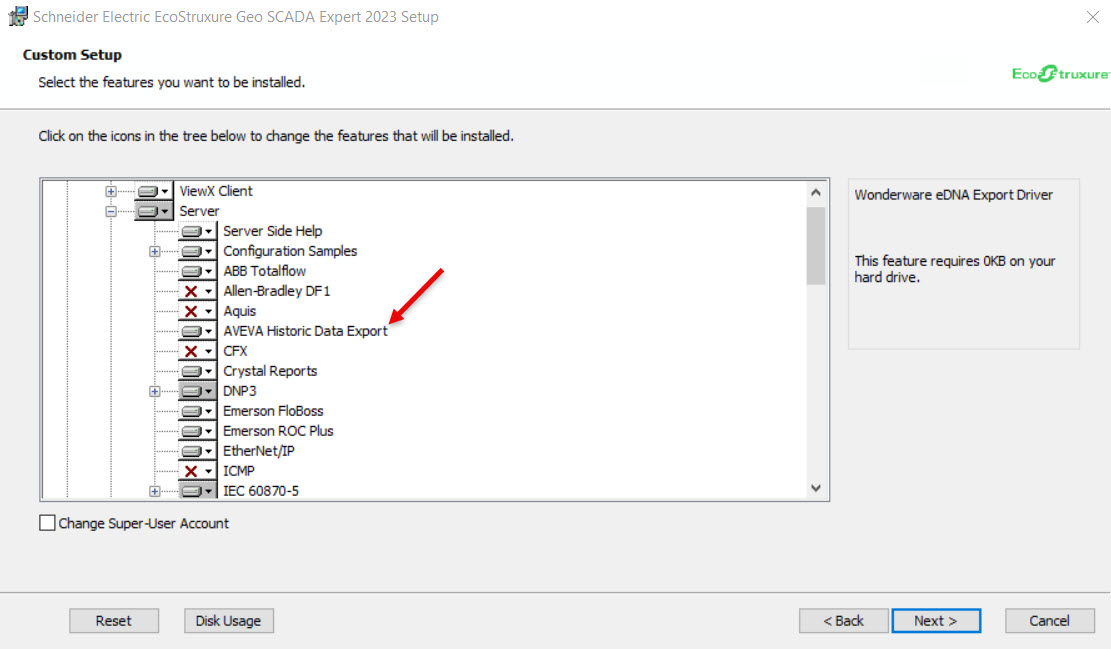Open the AVEVA Historic Data Export feature icon
1111x649 pixels.
198,331
